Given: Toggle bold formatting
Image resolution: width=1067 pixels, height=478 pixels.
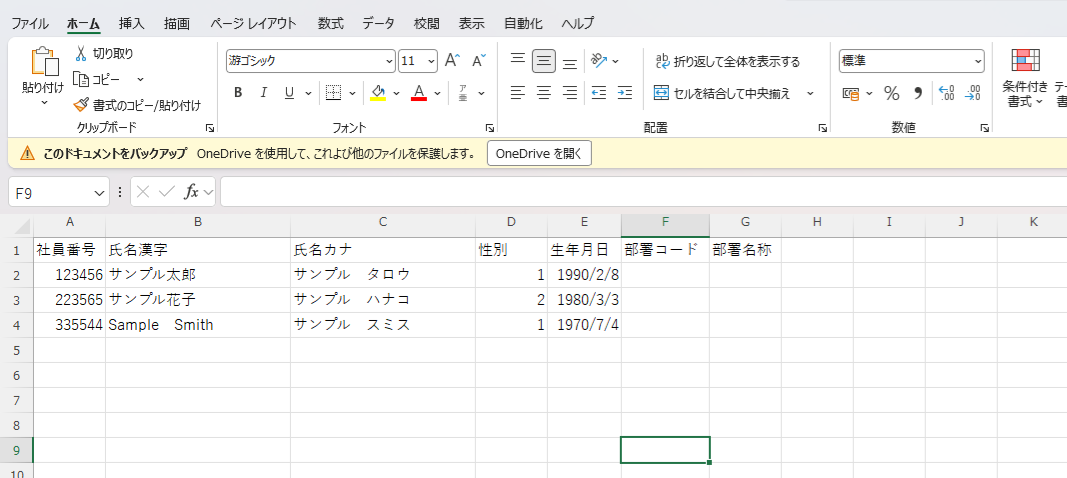Looking at the screenshot, I should pyautogui.click(x=238, y=93).
